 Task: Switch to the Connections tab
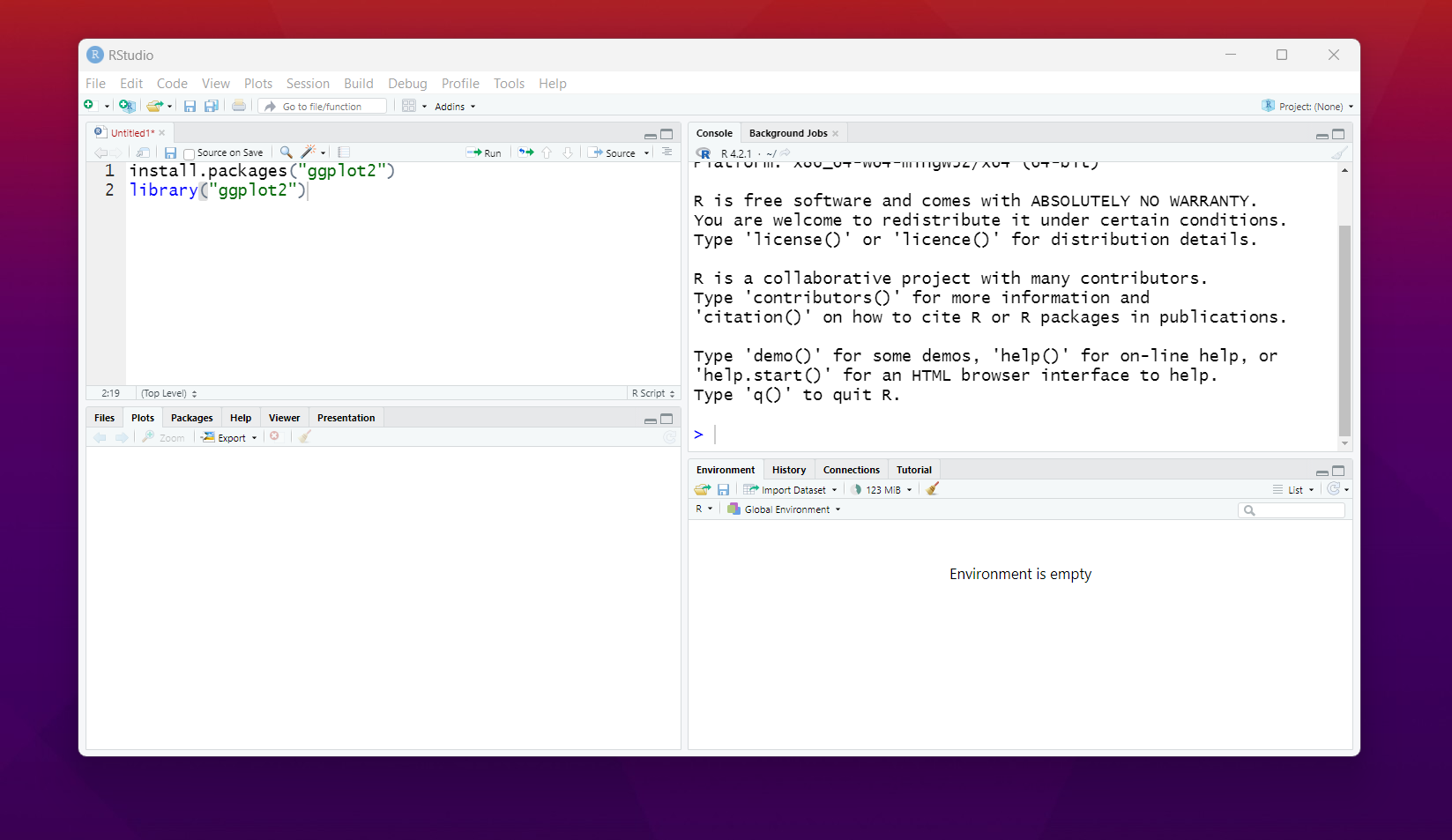click(x=851, y=470)
